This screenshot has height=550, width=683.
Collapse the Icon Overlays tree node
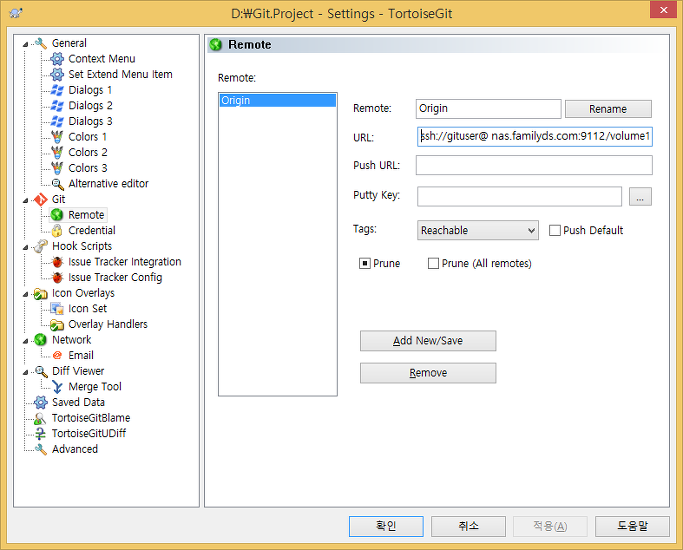click(25, 294)
